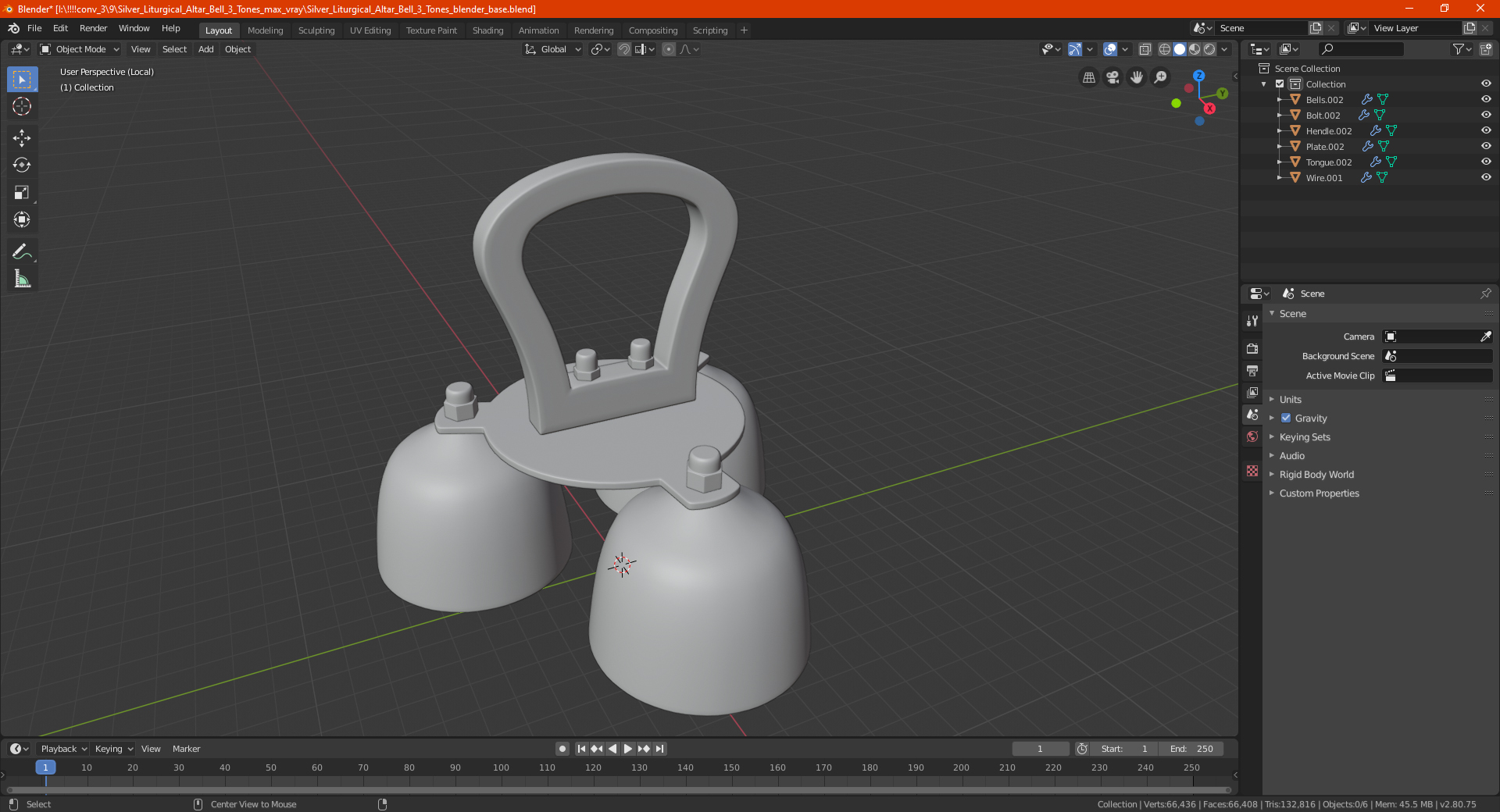
Task: Switch to the Sculpting workspace tab
Action: click(316, 30)
